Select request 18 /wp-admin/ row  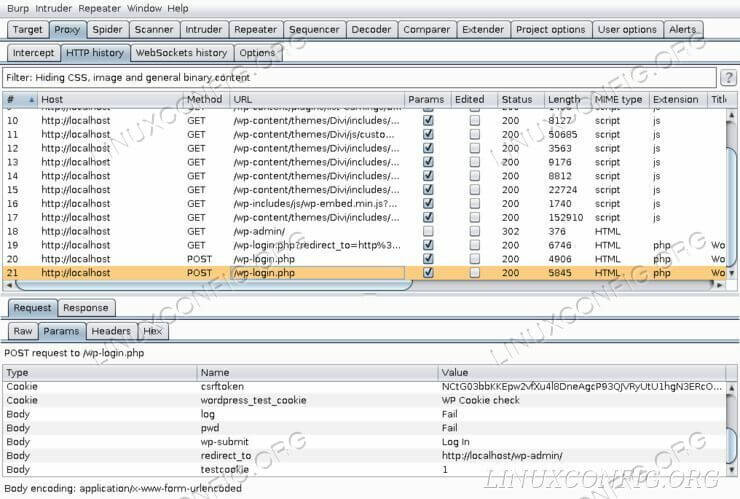pos(364,231)
